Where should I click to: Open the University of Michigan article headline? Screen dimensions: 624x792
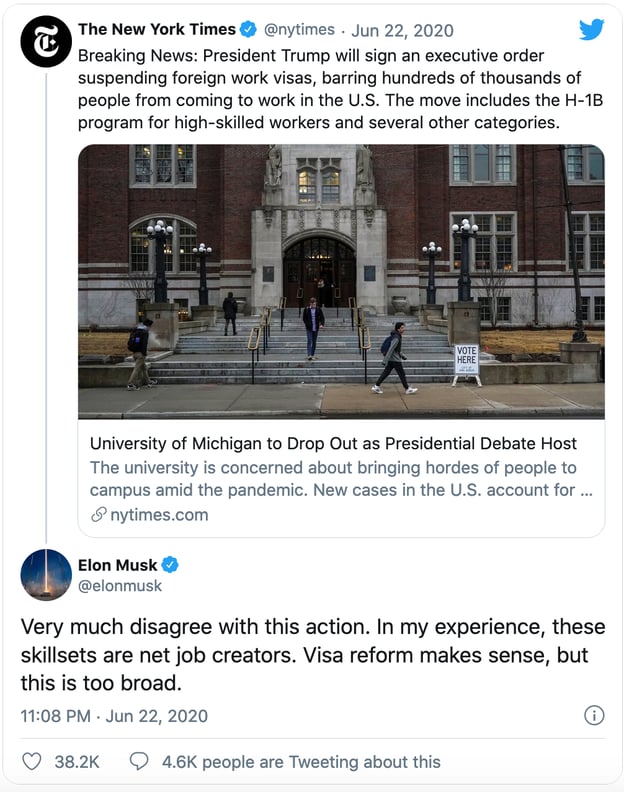pyautogui.click(x=333, y=443)
